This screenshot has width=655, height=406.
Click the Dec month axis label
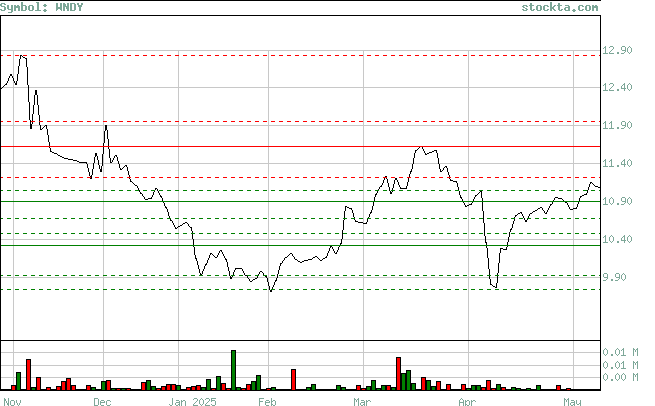tap(102, 401)
